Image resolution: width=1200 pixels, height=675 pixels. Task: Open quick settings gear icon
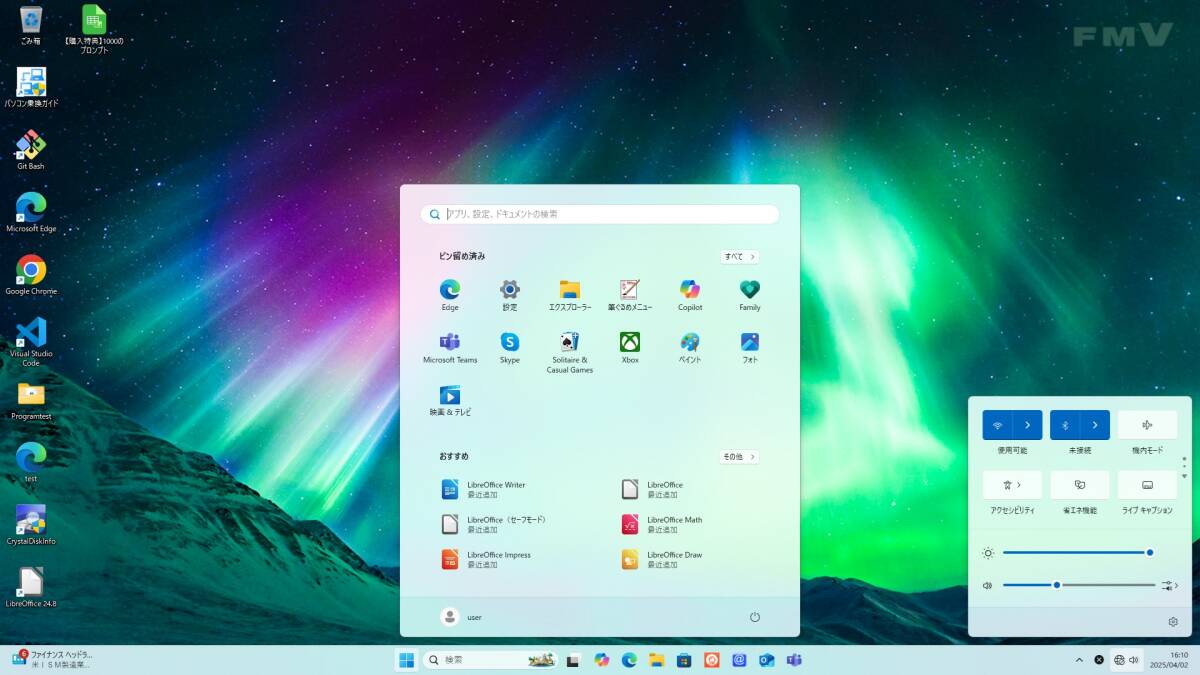click(1173, 622)
